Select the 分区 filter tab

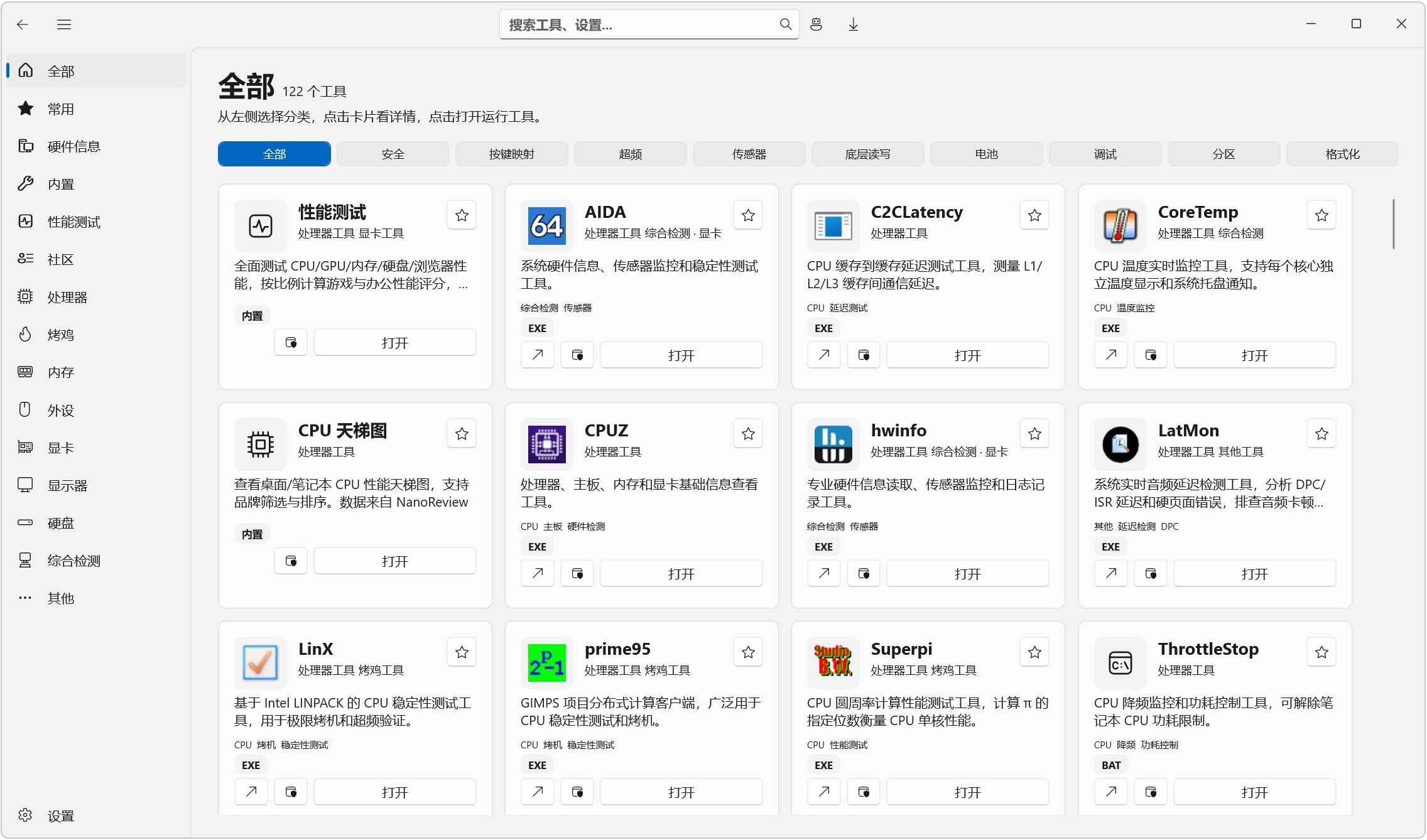1224,154
